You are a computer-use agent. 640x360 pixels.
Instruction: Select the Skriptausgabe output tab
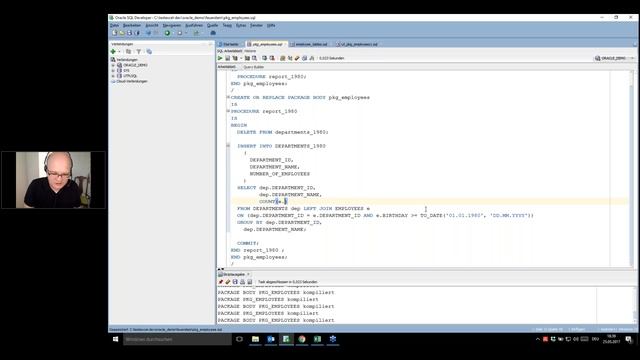[x=234, y=274]
